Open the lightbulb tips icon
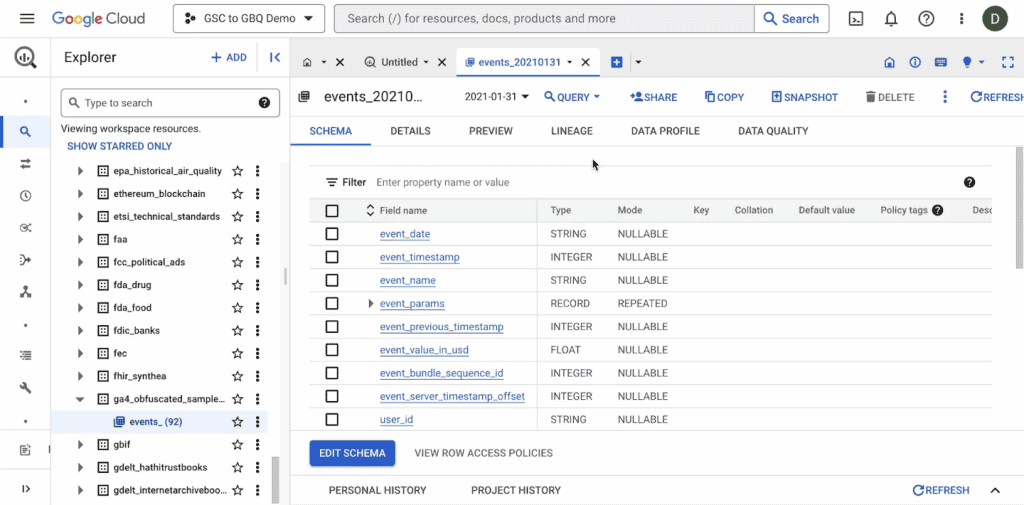Image resolution: width=1024 pixels, height=505 pixels. (967, 62)
